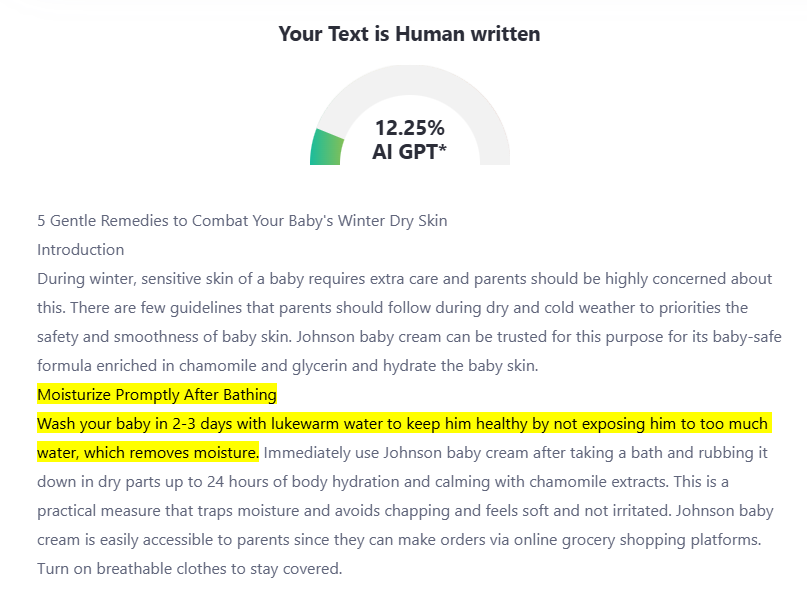This screenshot has width=807, height=590.
Task: Click the line beginning "During winter, sensitive skin"
Action: coord(404,278)
